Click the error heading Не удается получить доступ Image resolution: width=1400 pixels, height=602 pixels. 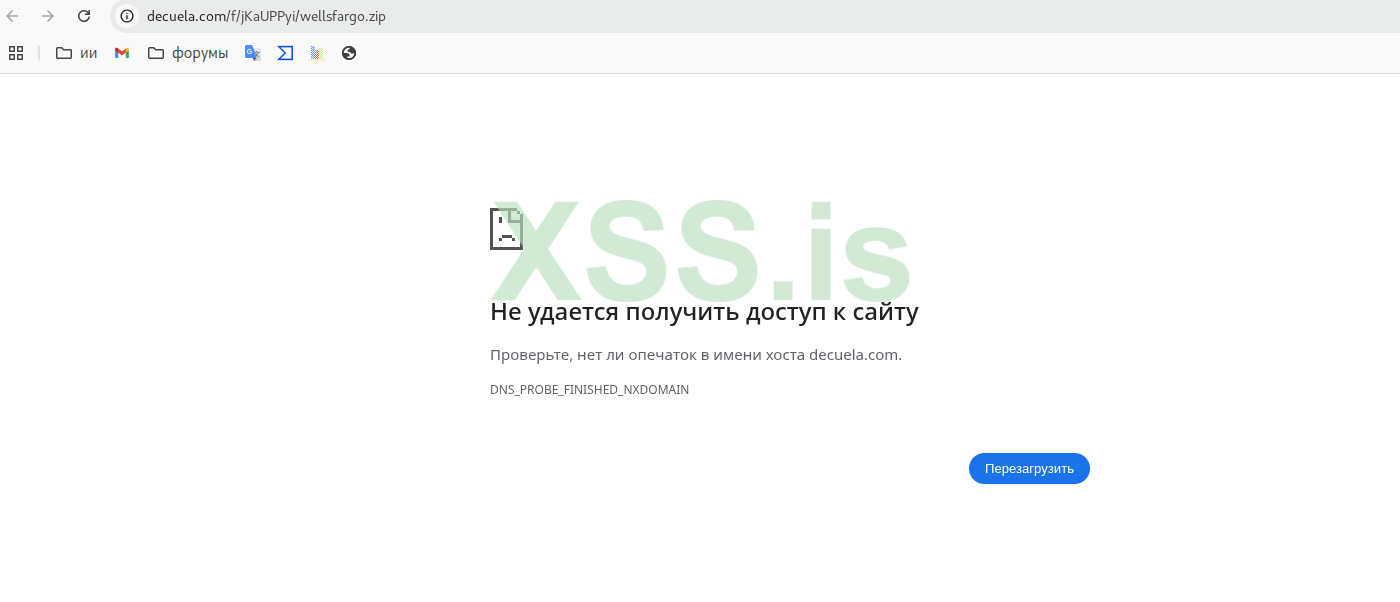[704, 311]
